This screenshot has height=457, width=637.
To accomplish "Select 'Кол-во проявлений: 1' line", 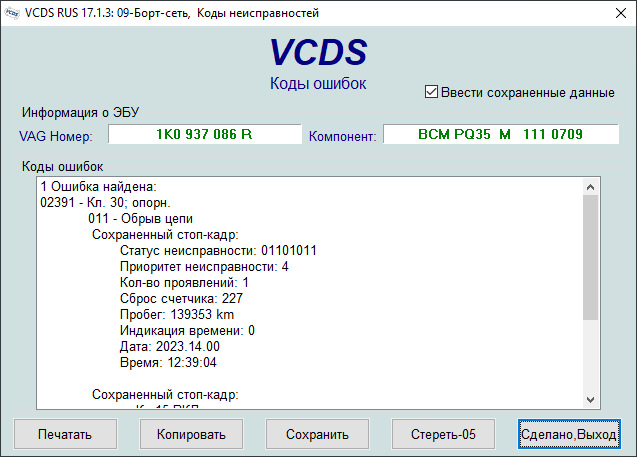I will [184, 282].
